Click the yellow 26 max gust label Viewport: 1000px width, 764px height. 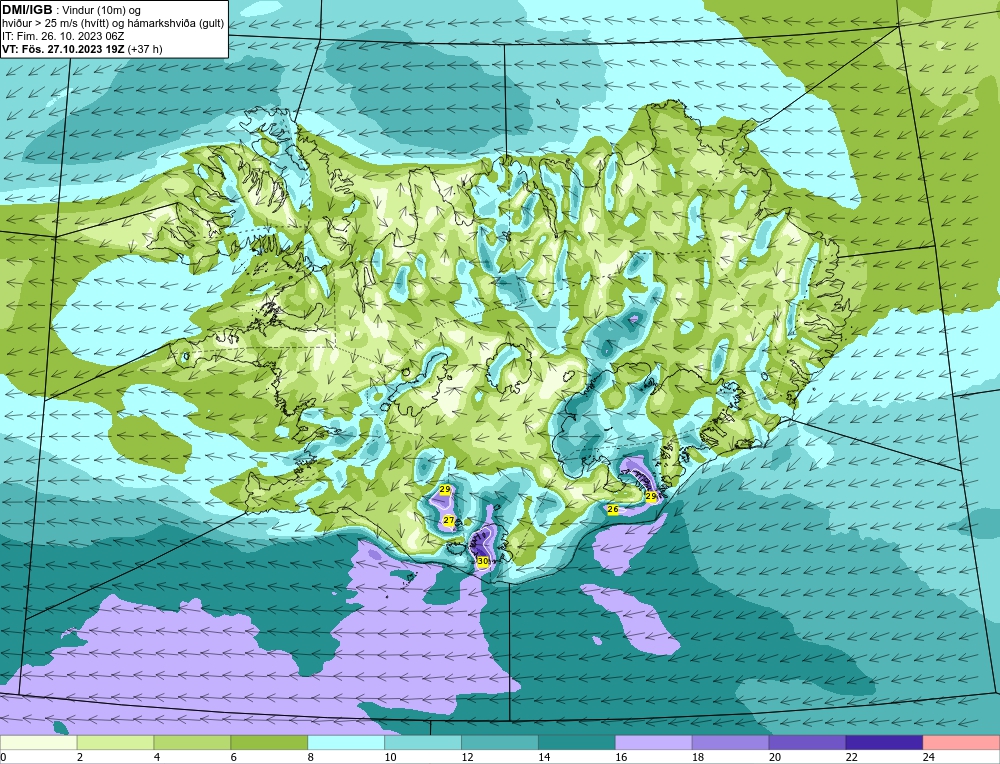pyautogui.click(x=613, y=510)
